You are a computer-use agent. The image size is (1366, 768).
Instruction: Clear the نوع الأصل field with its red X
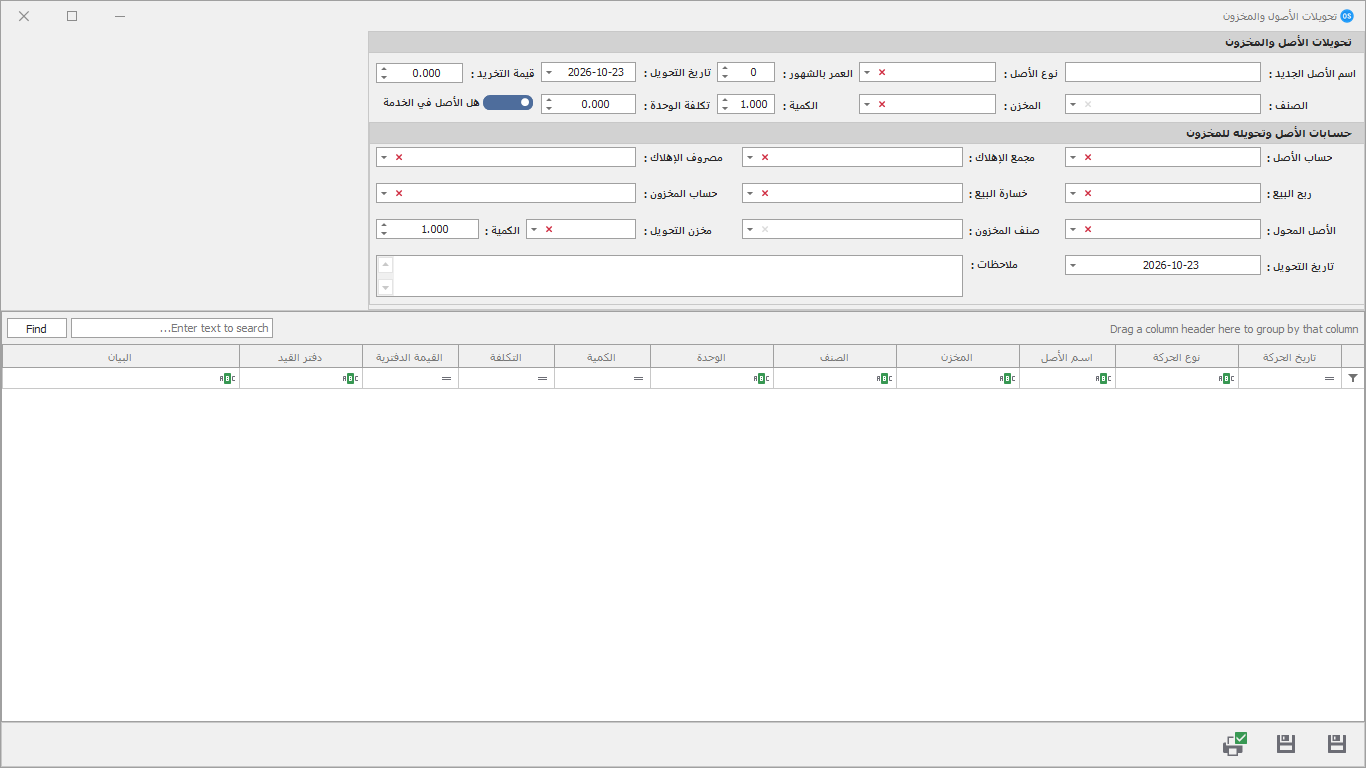[x=882, y=73]
